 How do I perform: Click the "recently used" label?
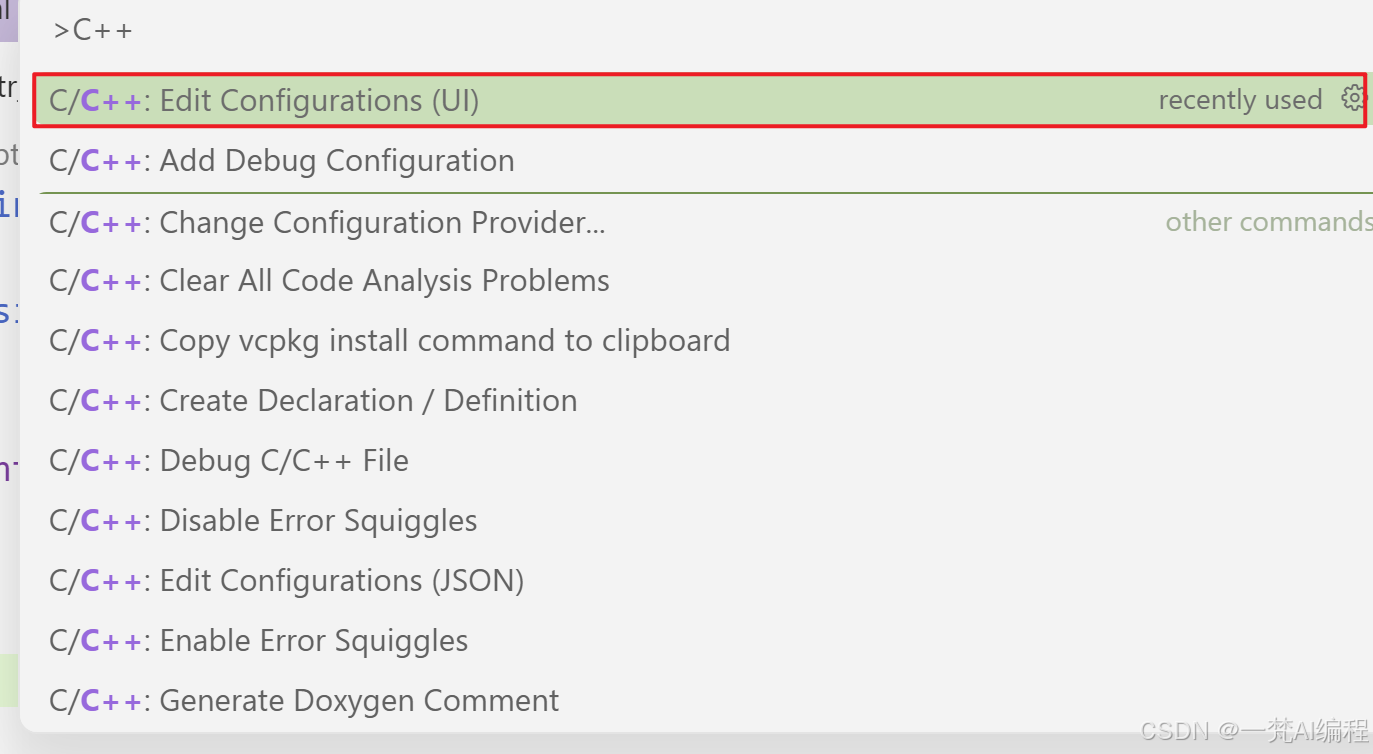(x=1240, y=100)
